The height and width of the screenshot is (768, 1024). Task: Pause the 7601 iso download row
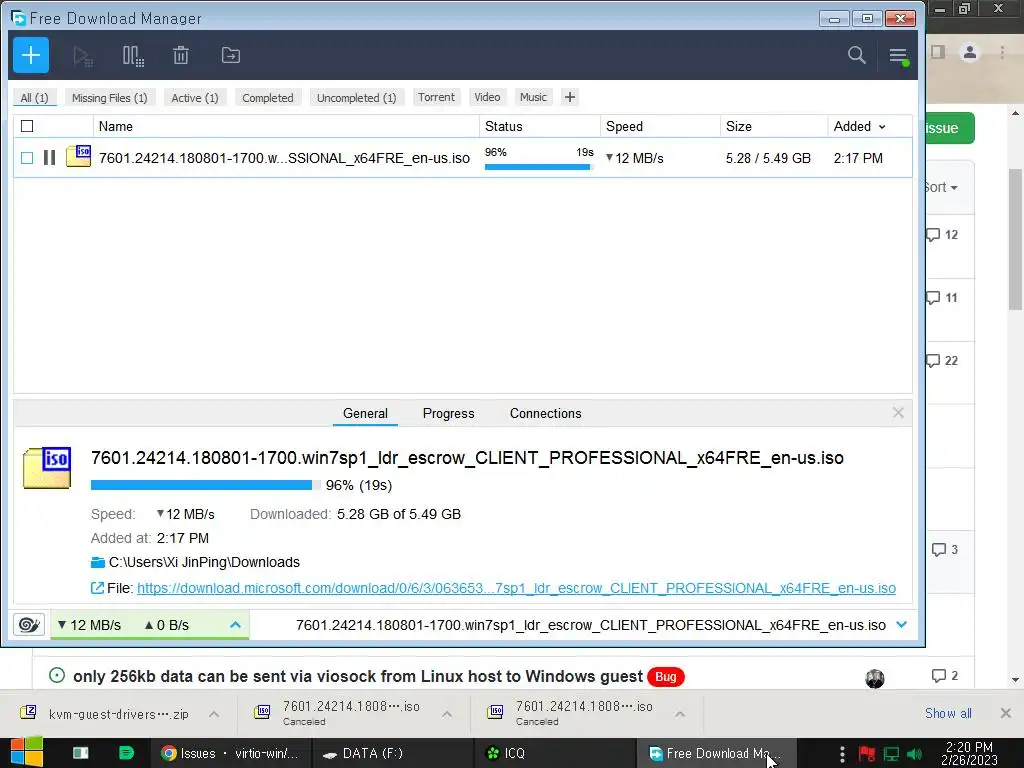pos(49,157)
